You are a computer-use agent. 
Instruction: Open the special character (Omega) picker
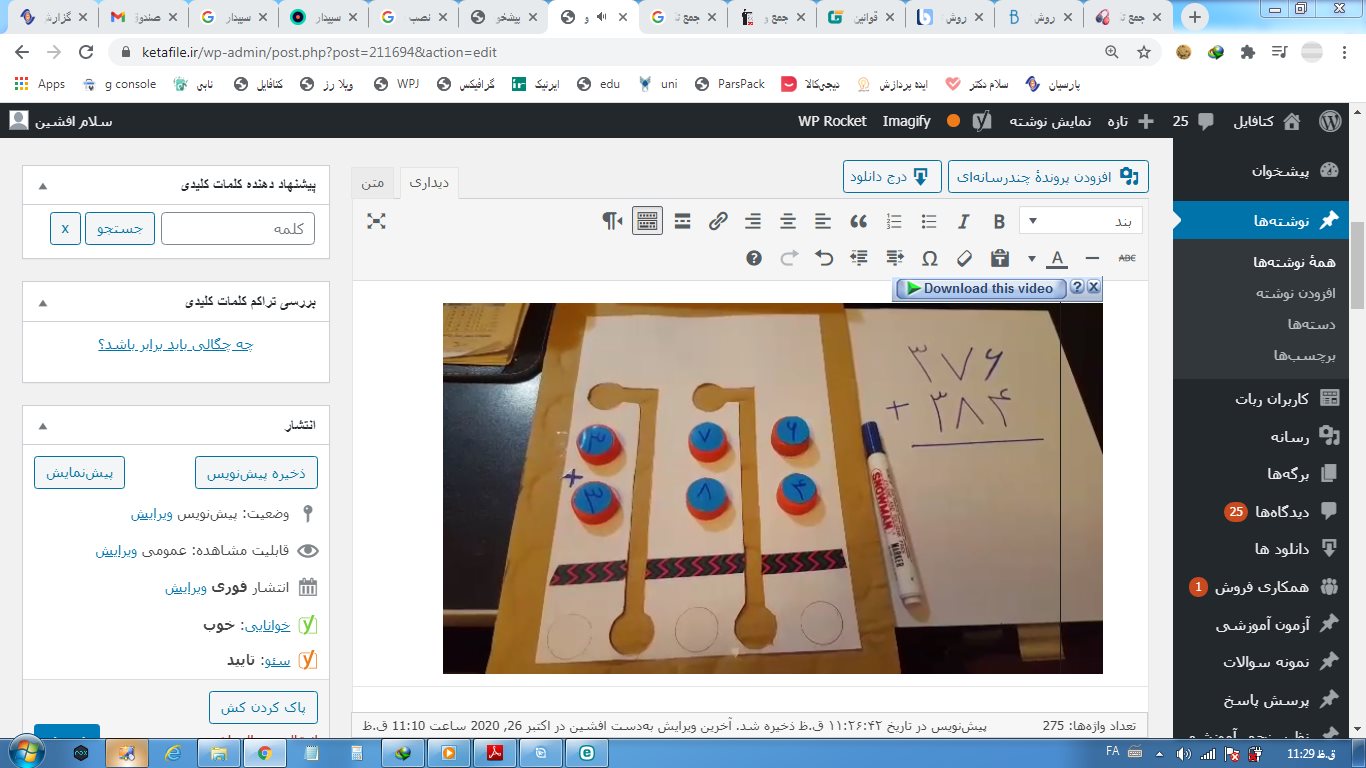929,258
